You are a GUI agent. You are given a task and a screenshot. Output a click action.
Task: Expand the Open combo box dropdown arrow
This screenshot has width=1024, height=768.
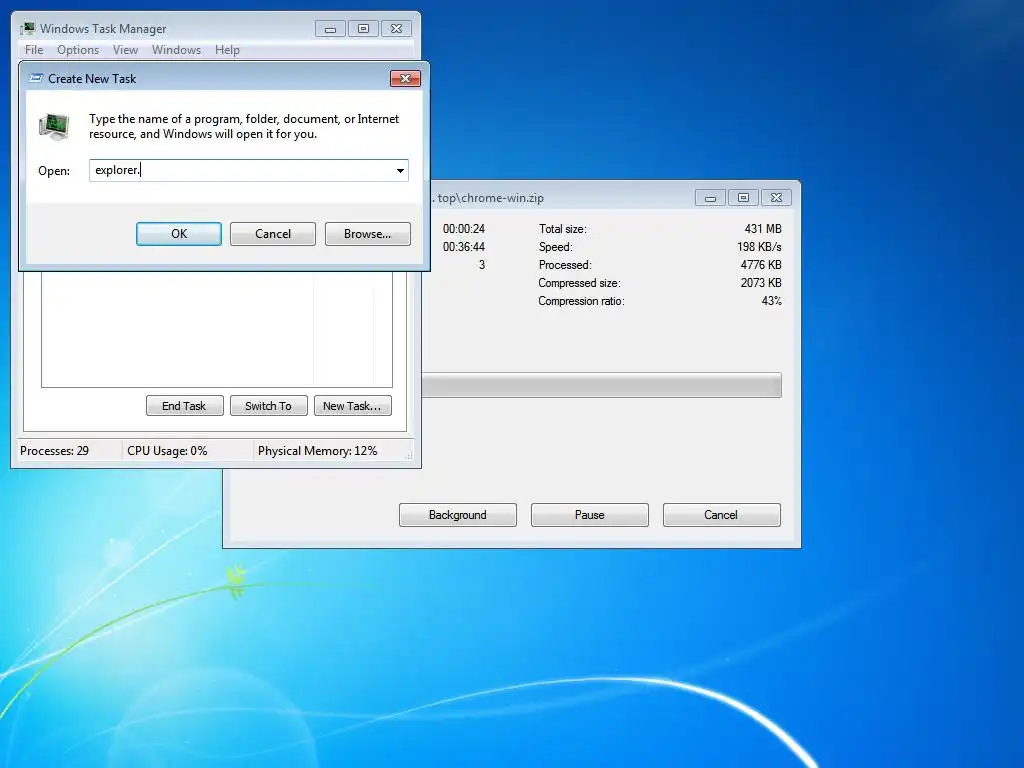pos(400,170)
